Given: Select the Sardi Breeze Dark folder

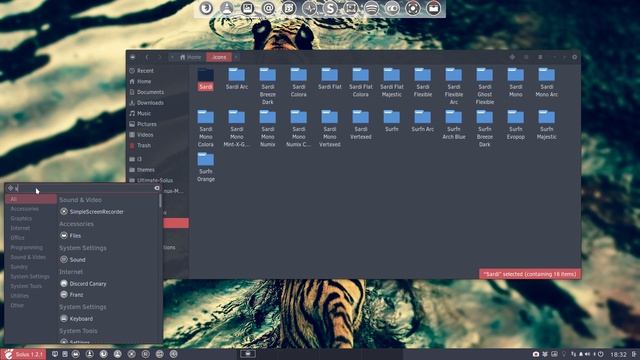Looking at the screenshot, I should tap(268, 86).
